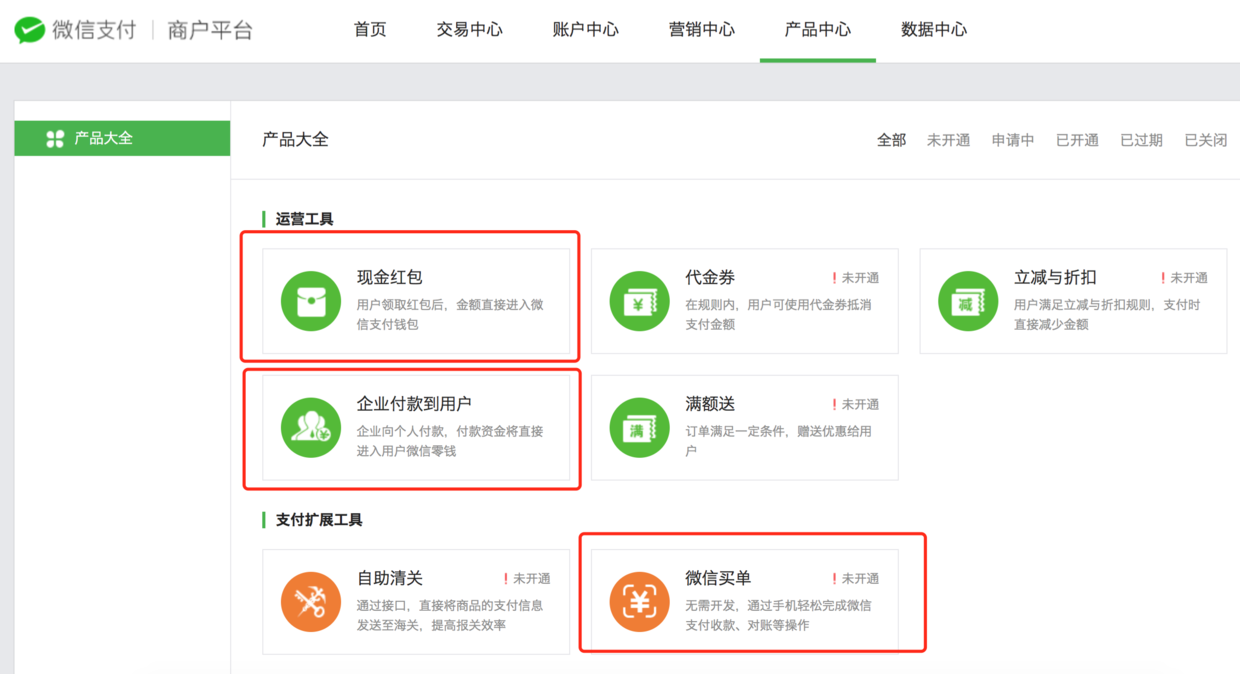Click the 产品大全 page title
The height and width of the screenshot is (674, 1240).
pyautogui.click(x=295, y=139)
